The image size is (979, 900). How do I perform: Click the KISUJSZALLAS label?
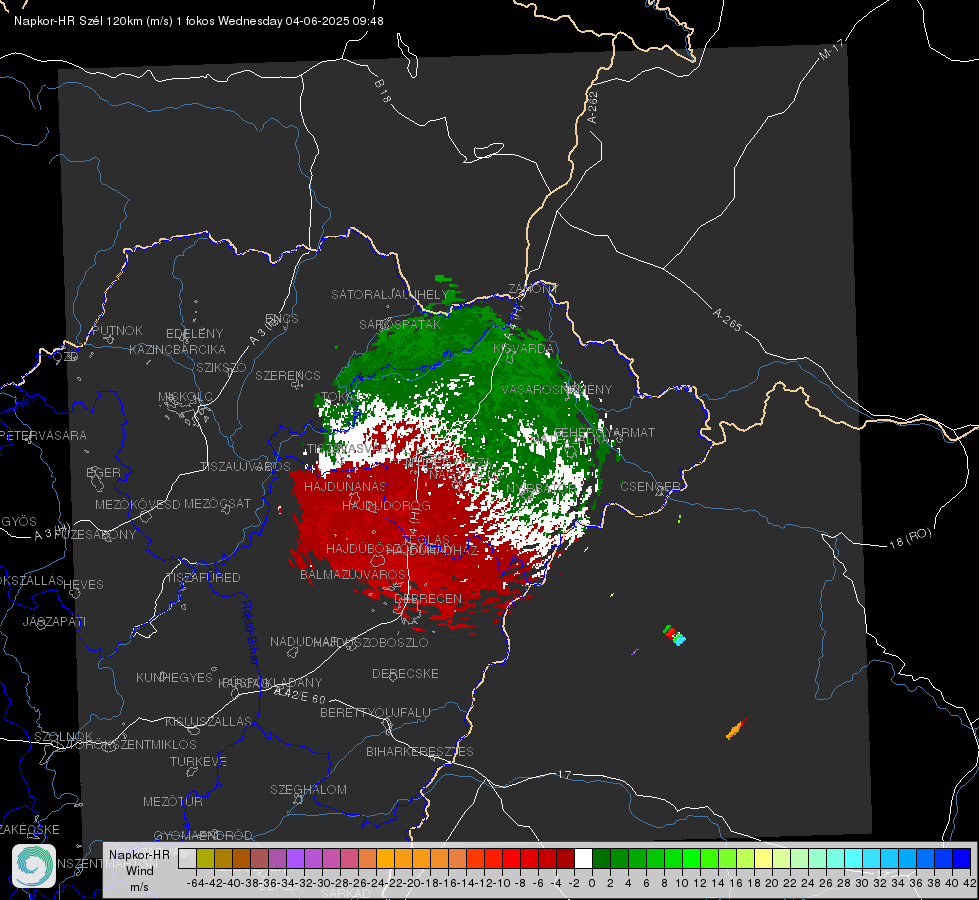coord(208,722)
